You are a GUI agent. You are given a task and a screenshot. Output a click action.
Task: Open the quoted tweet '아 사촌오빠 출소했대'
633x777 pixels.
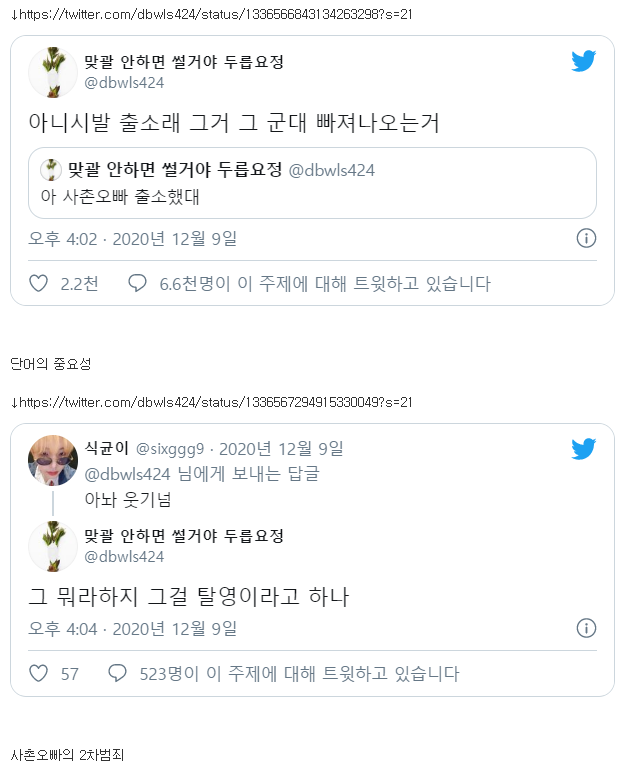click(x=312, y=183)
